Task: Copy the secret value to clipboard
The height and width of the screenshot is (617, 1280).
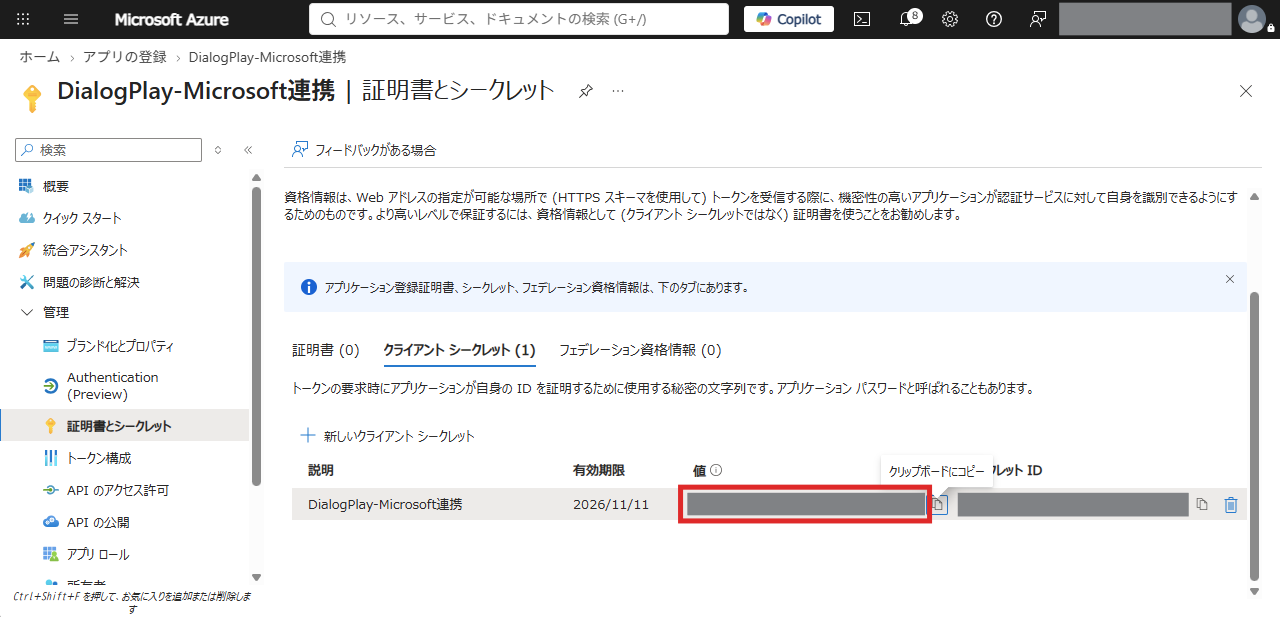Action: pos(939,505)
